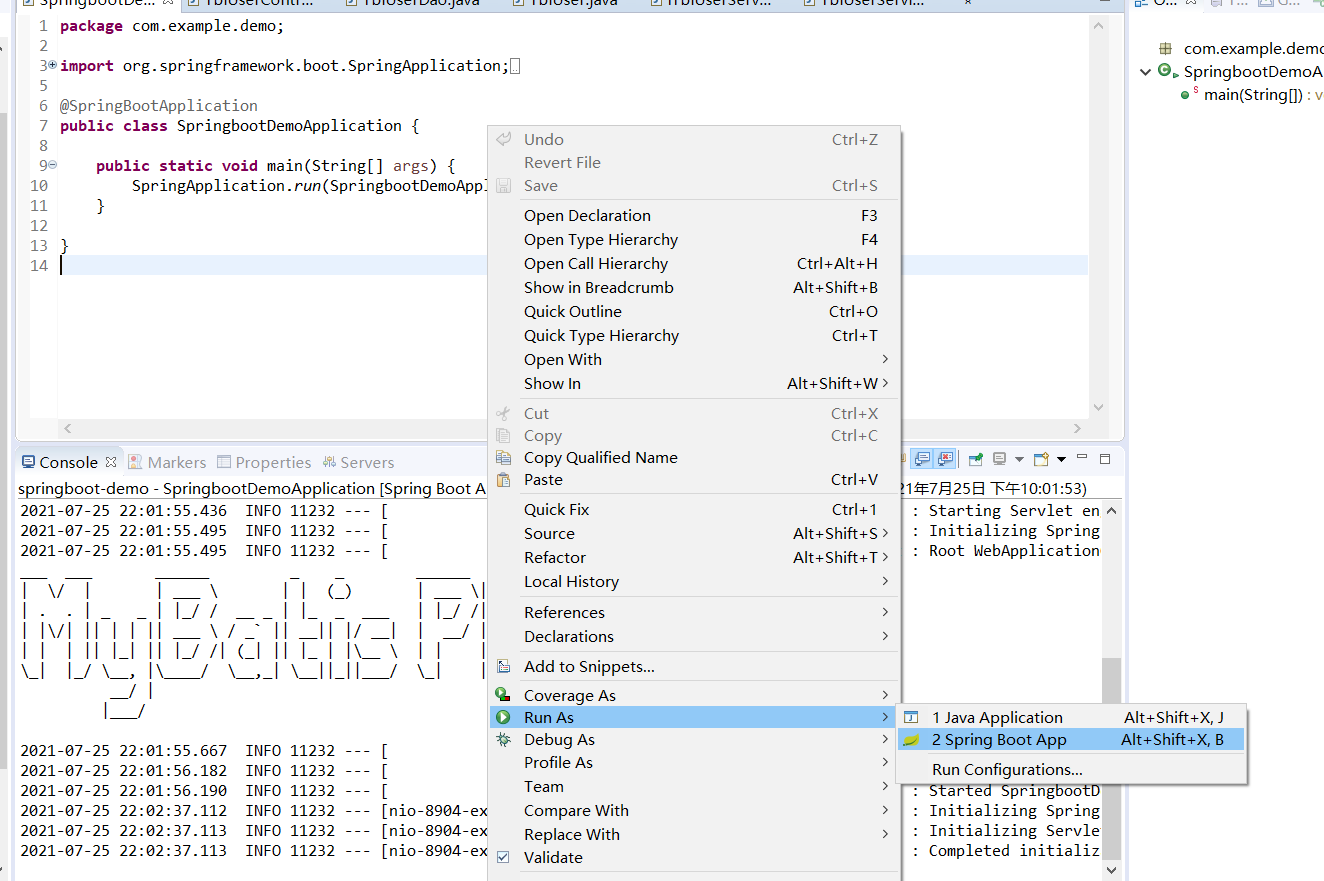
Task: Click the Save floppy-disk icon in menu
Action: point(504,186)
